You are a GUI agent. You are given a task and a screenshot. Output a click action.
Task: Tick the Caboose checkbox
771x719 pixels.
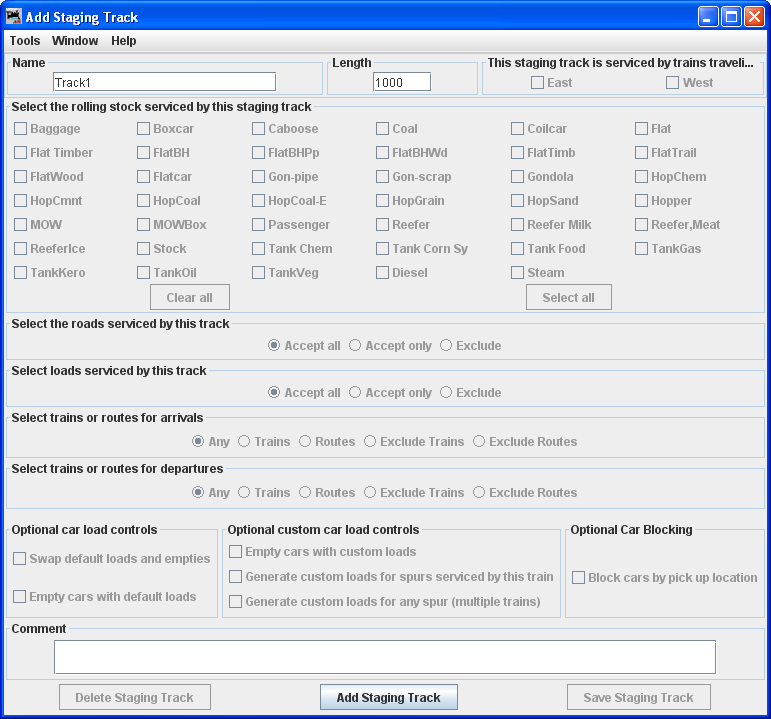coord(259,129)
